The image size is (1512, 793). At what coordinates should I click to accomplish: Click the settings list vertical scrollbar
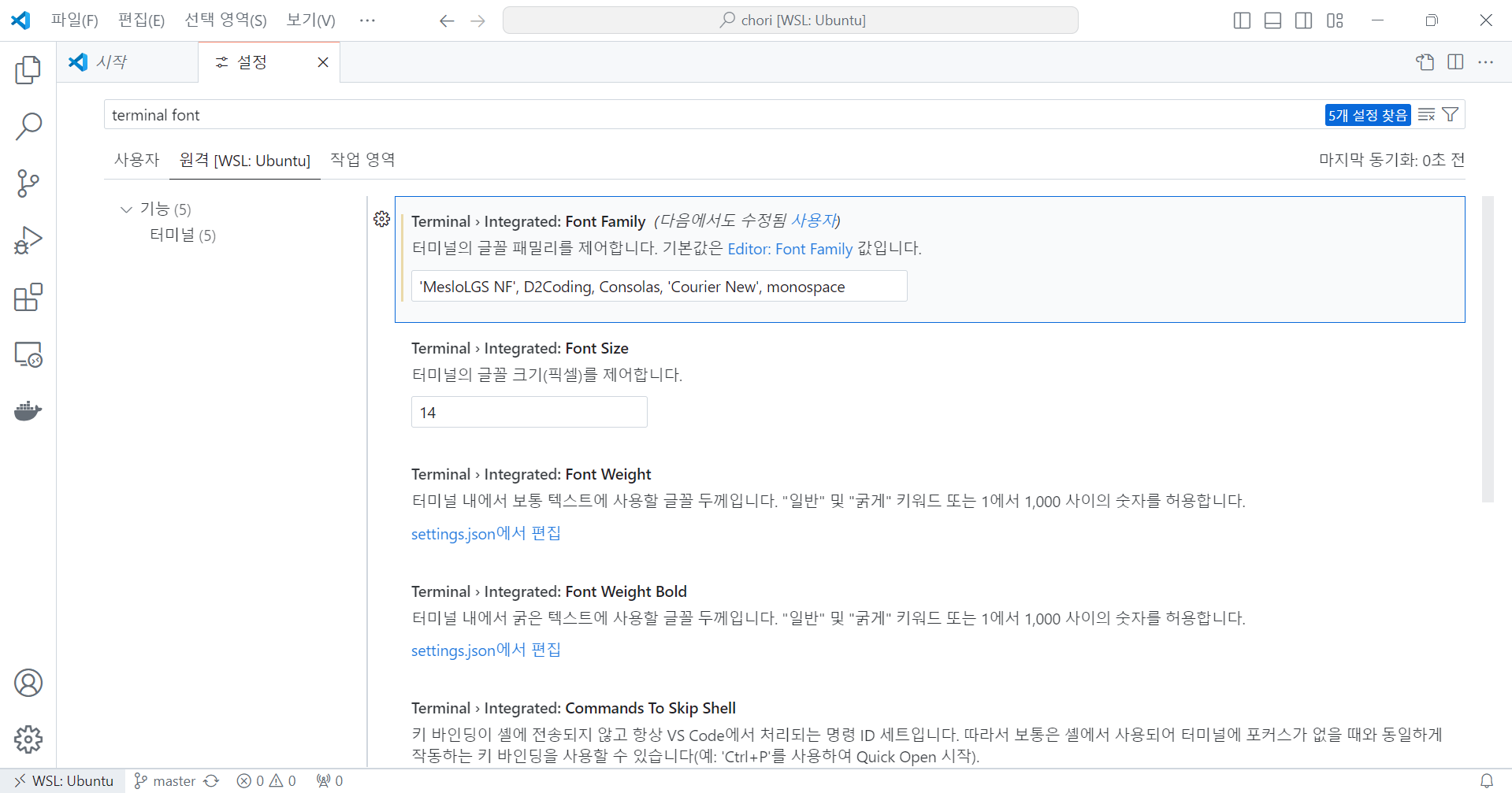[1488, 349]
